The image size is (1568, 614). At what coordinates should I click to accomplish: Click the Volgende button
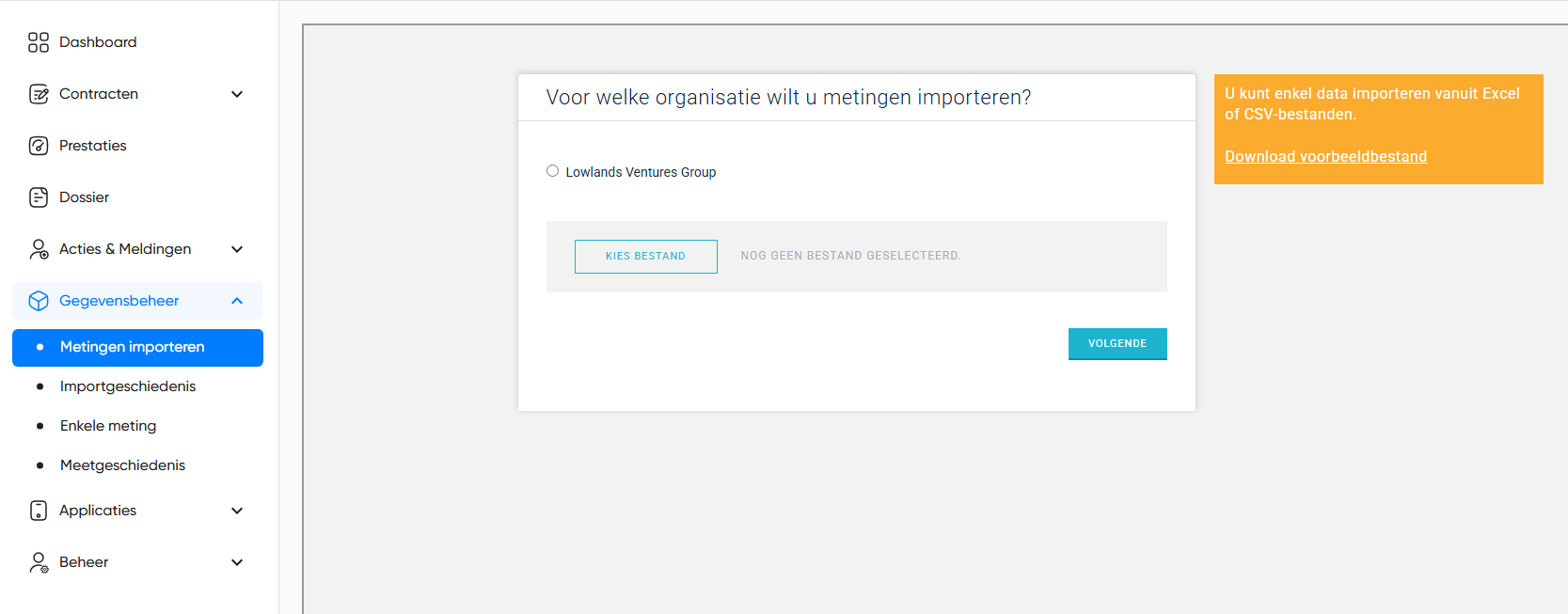pyautogui.click(x=1117, y=344)
